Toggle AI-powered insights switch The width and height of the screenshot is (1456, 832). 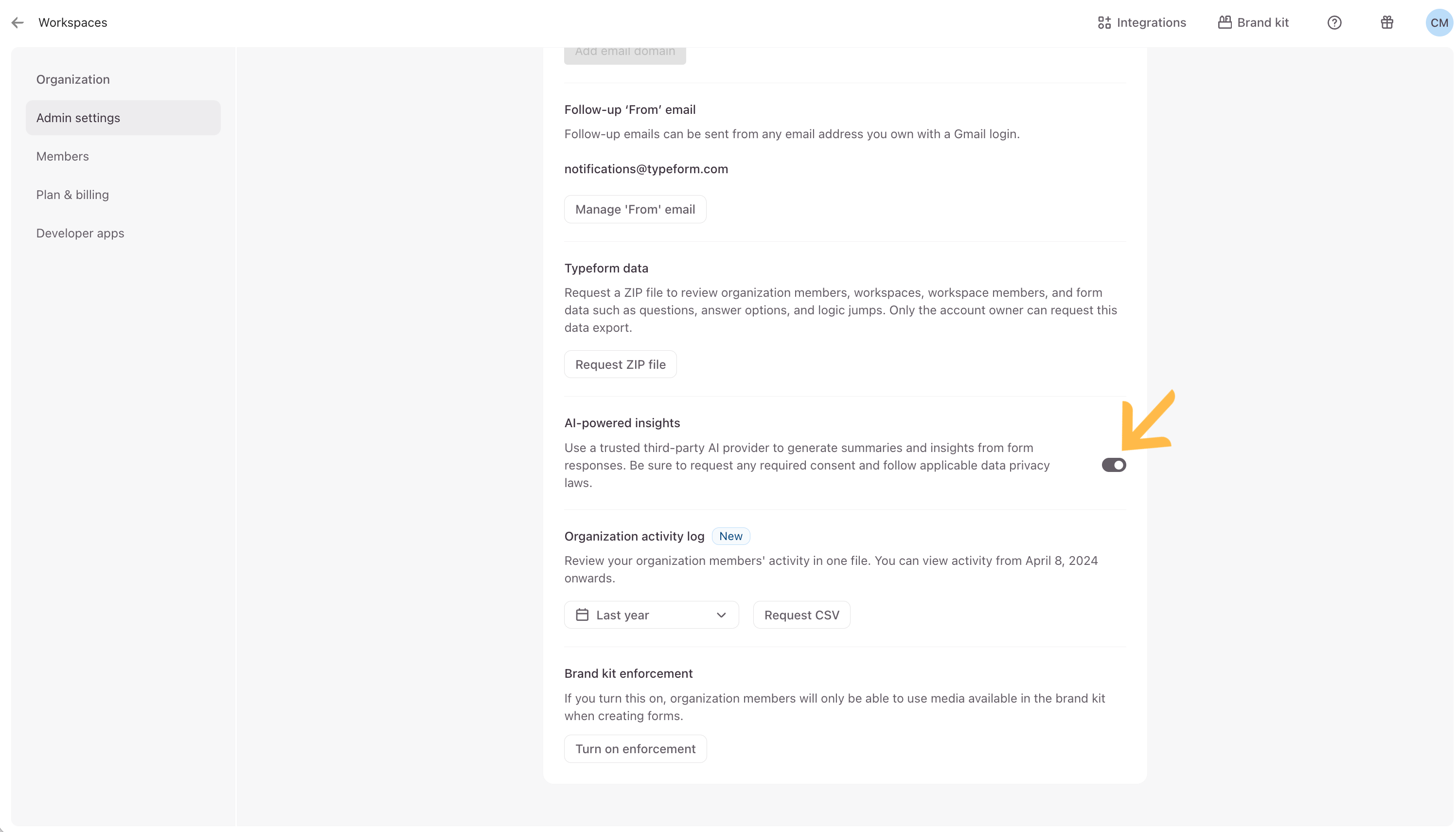(1113, 465)
